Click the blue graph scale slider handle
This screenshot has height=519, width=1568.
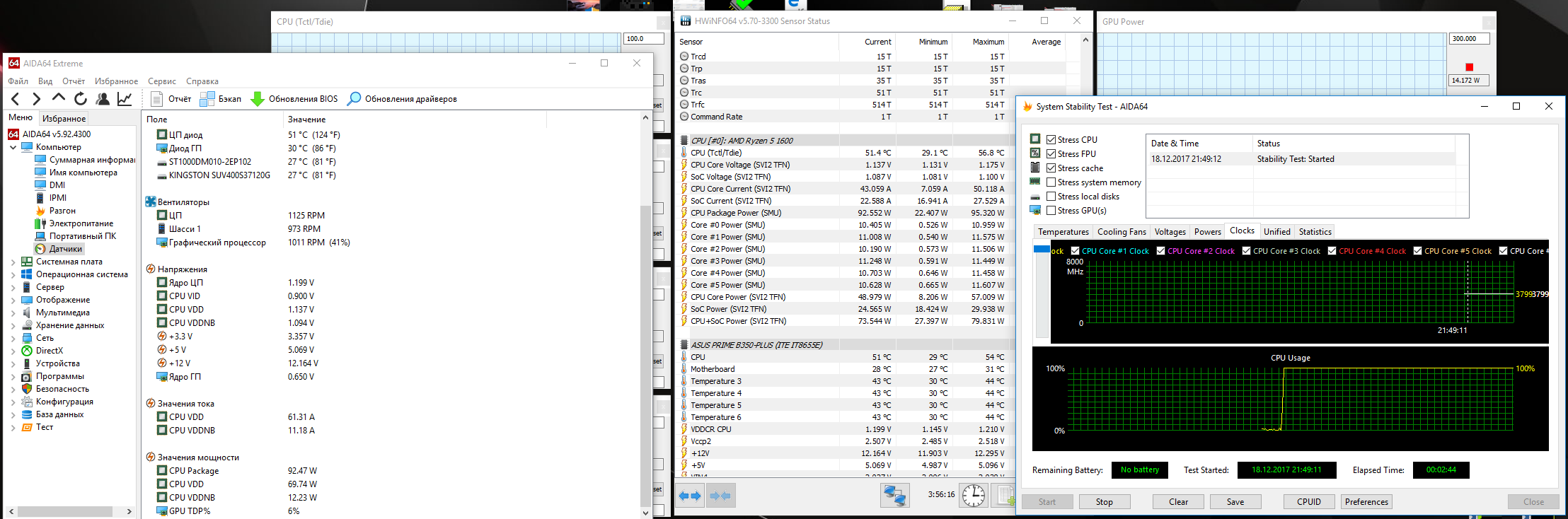click(x=1042, y=249)
